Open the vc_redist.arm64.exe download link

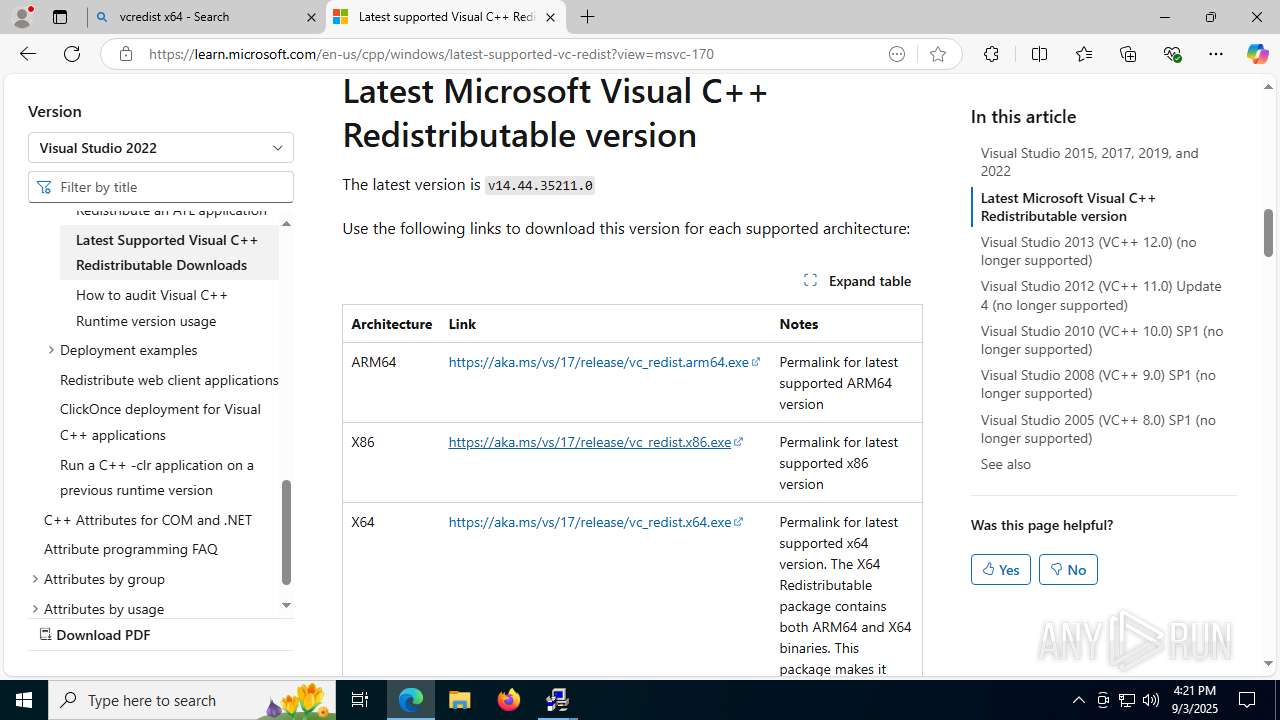(604, 362)
